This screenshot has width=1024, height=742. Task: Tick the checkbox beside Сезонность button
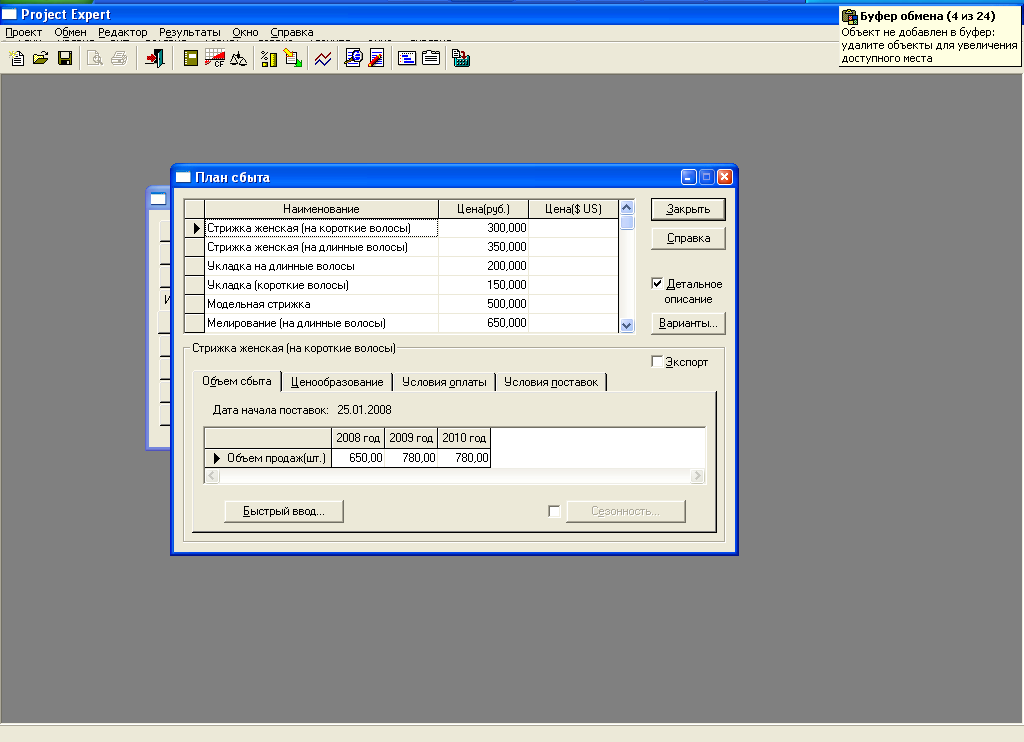tap(554, 511)
